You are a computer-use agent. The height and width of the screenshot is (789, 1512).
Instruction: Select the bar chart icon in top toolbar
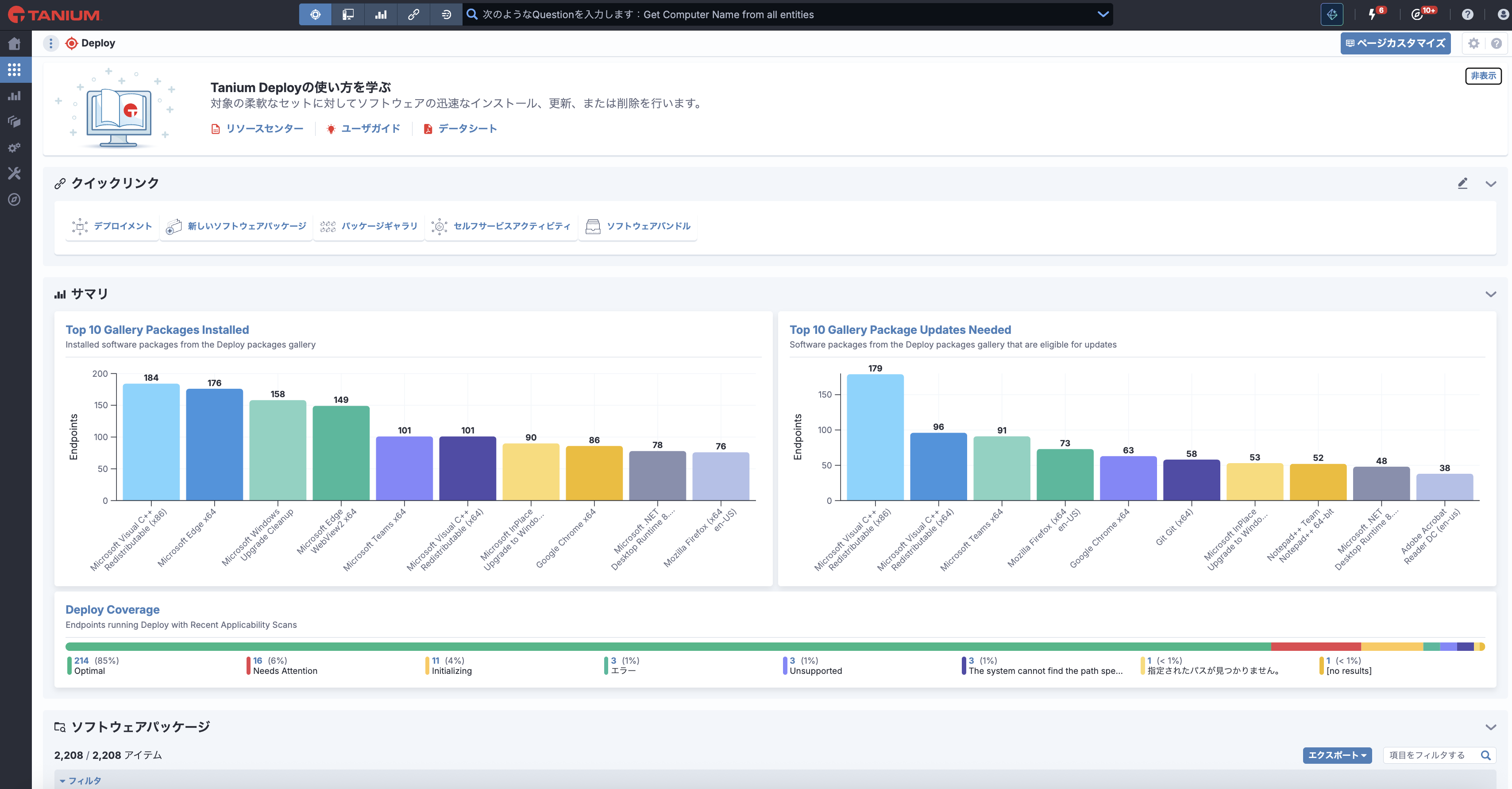click(x=381, y=15)
